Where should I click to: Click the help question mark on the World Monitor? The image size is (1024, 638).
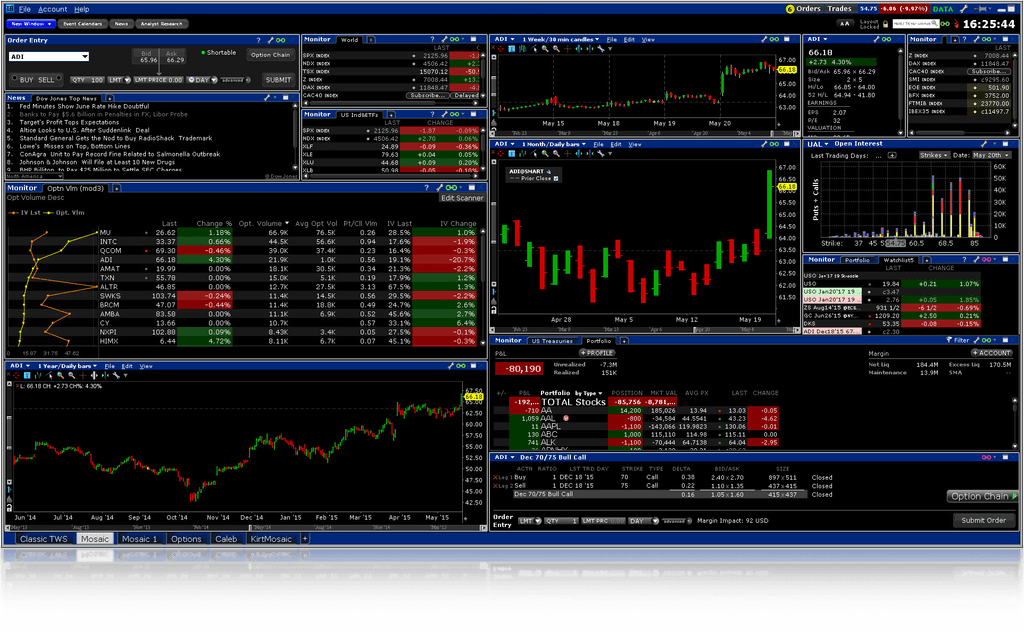(x=432, y=41)
